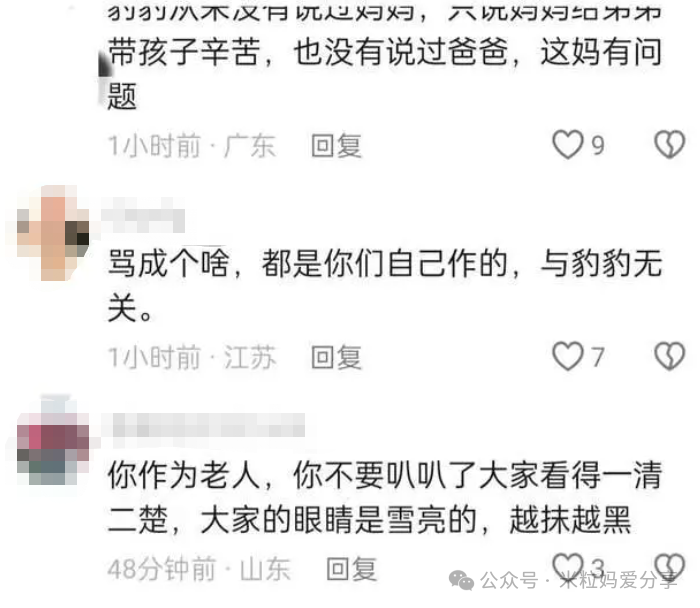Like the comment starting 骂成个啥
Screen dimensions: 700x608
click(567, 356)
